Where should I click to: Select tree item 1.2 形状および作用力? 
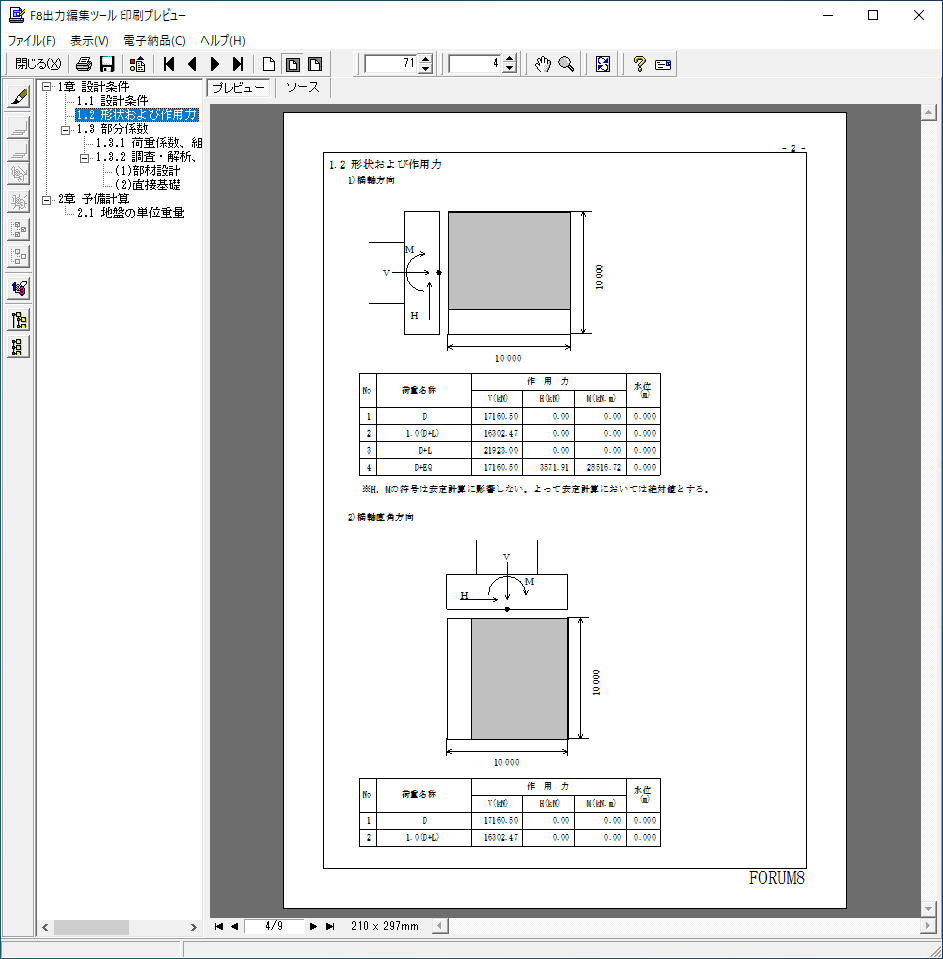point(137,115)
